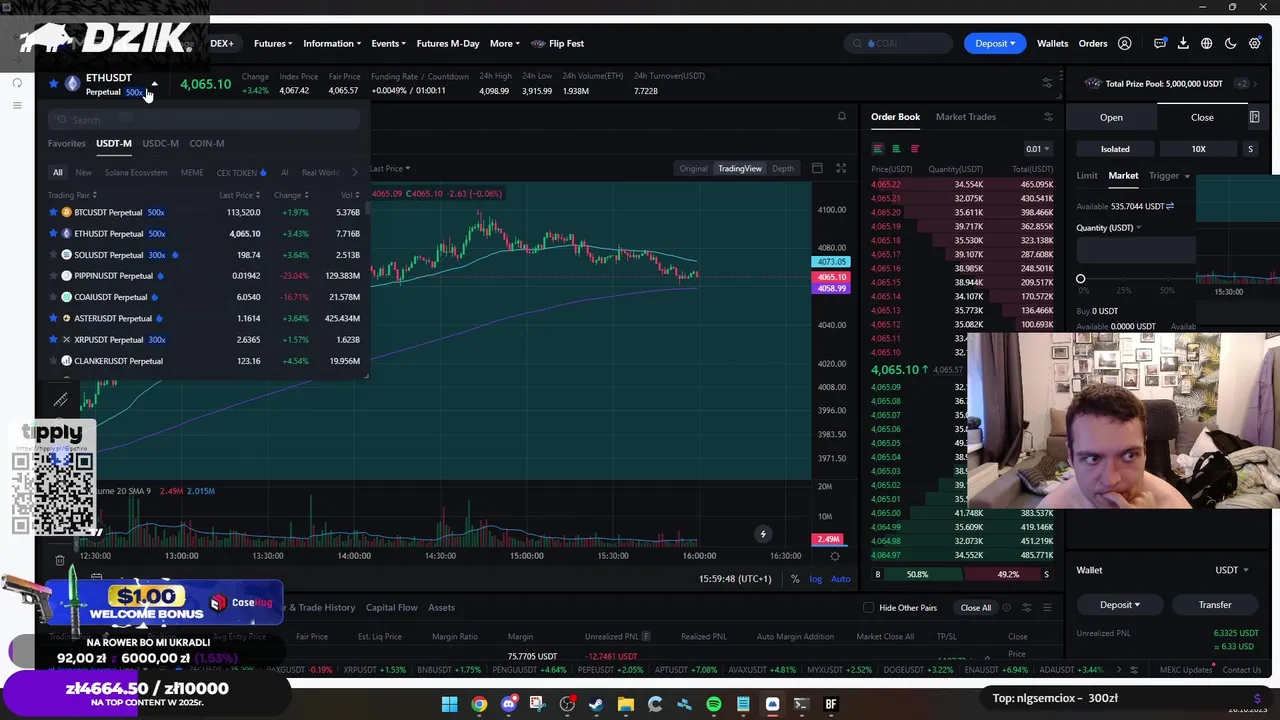Open the language globe icon
The height and width of the screenshot is (720, 1280).
1207,43
